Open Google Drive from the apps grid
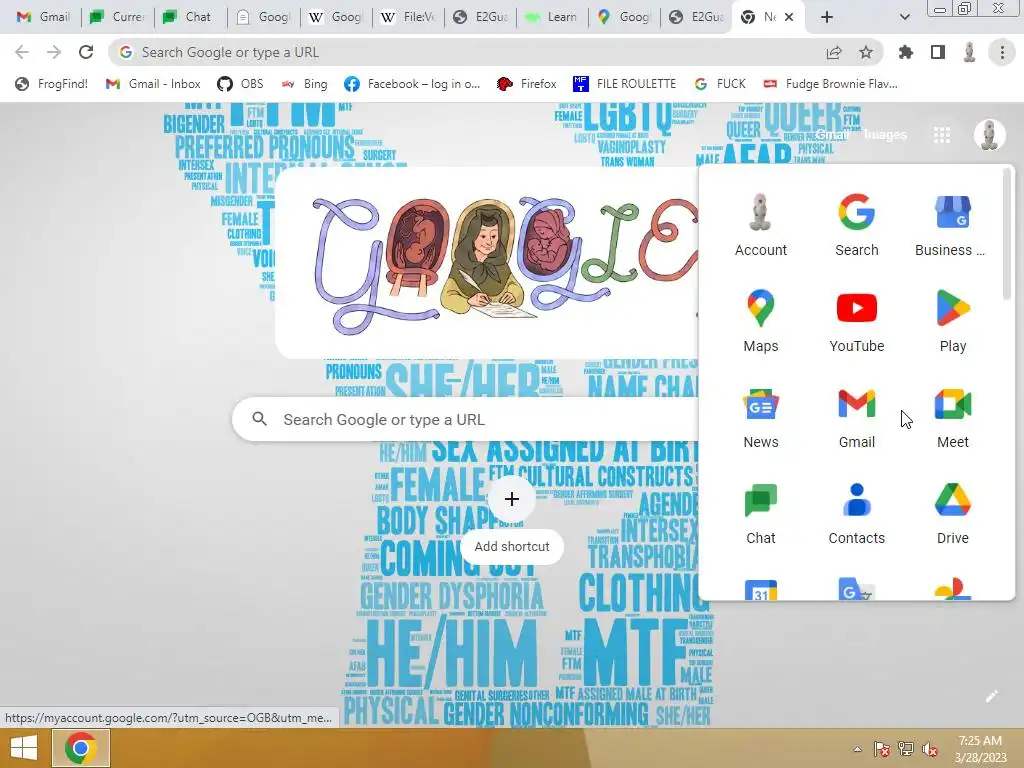 [952, 513]
